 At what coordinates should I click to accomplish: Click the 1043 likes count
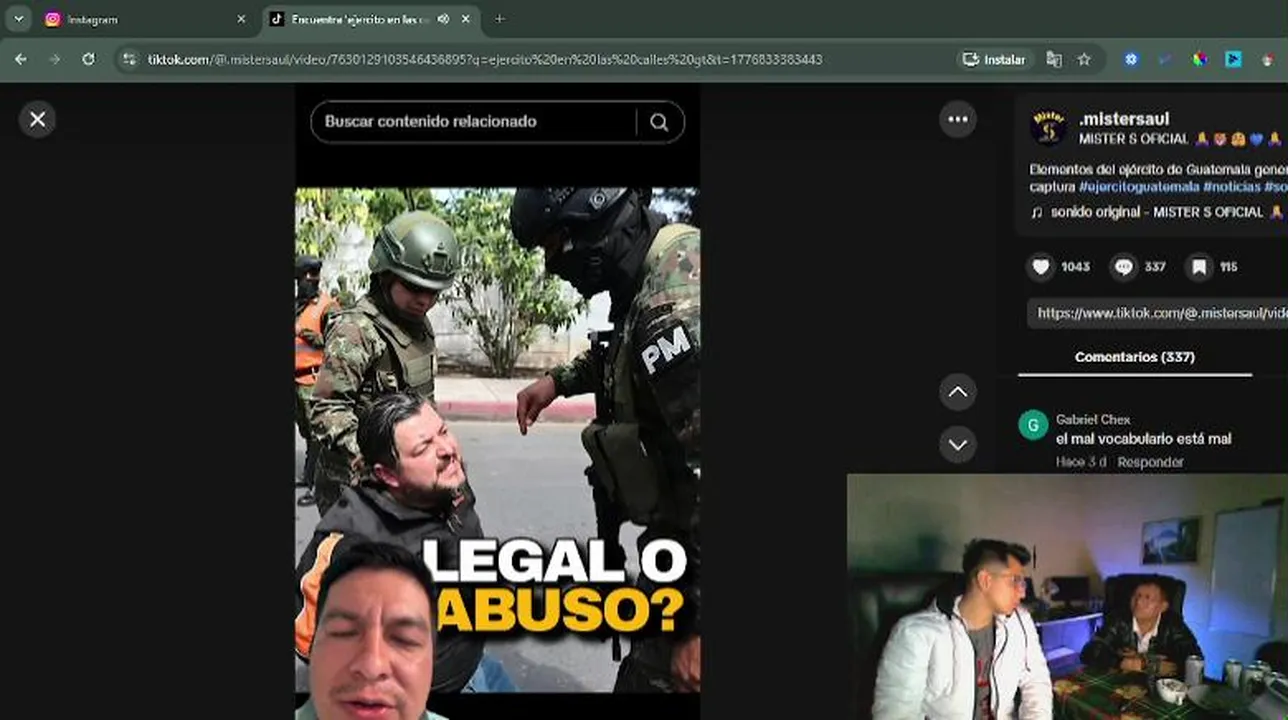click(x=1075, y=267)
